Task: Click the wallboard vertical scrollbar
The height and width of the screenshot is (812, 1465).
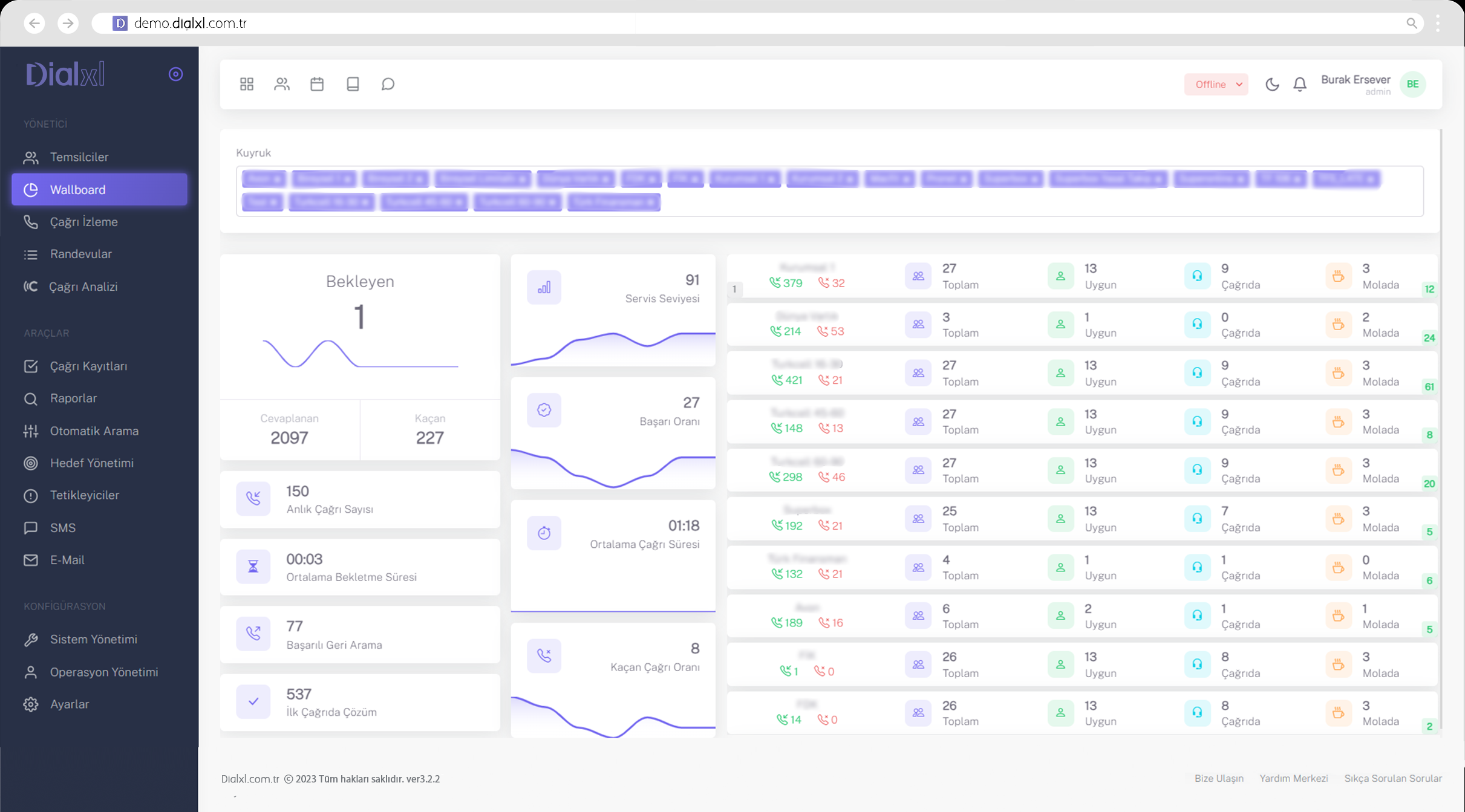Action: 1441,429
